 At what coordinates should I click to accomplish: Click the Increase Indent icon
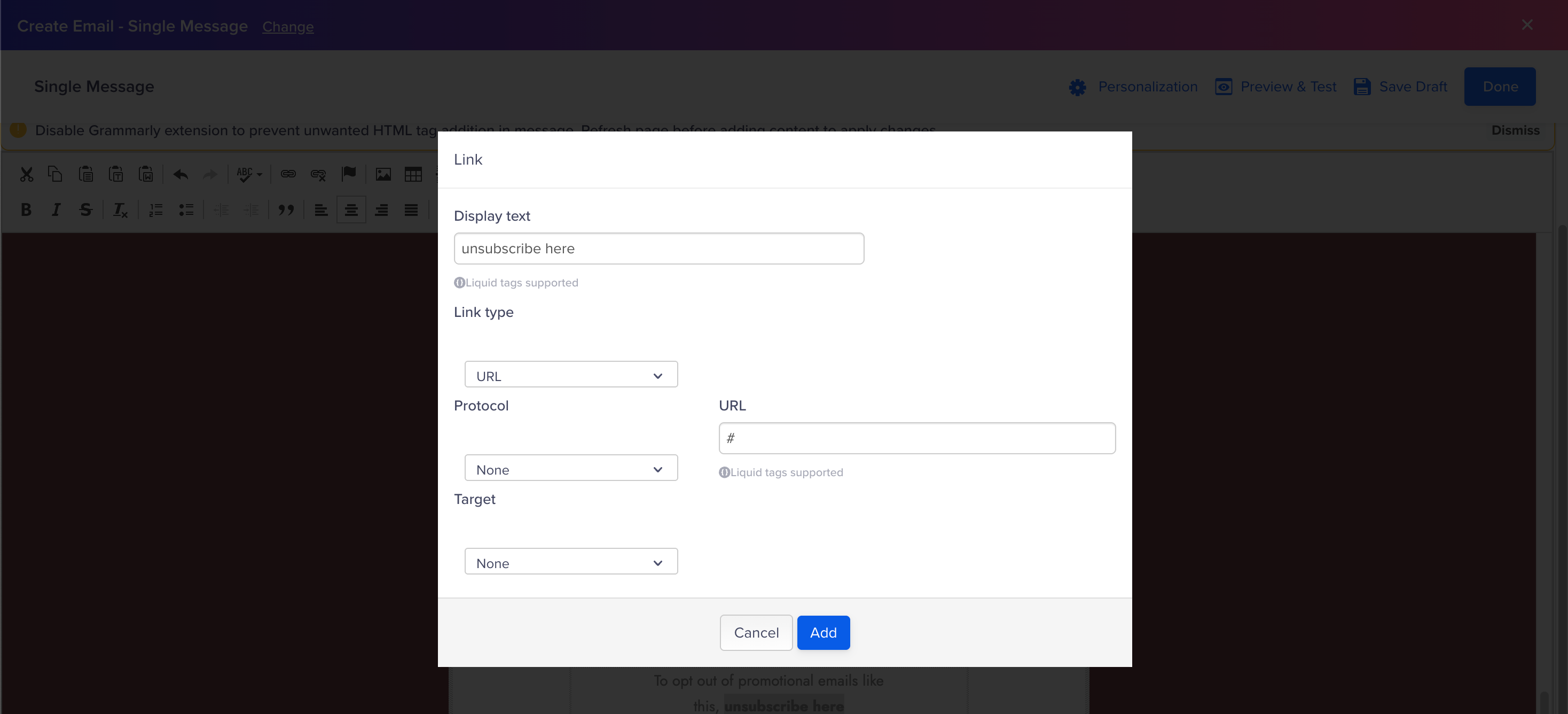pyautogui.click(x=251, y=209)
